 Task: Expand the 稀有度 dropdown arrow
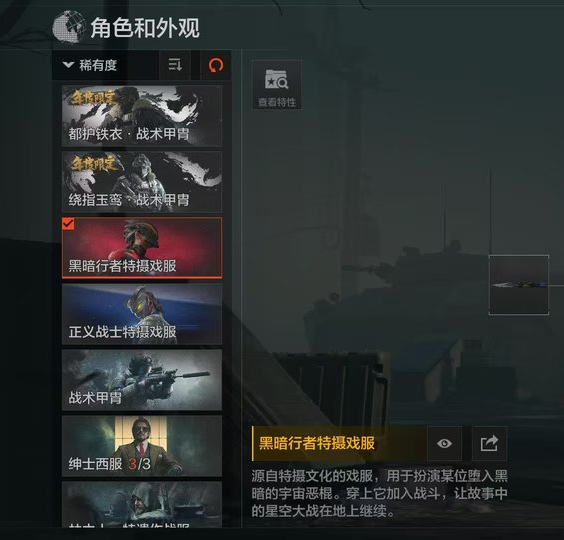[68, 65]
